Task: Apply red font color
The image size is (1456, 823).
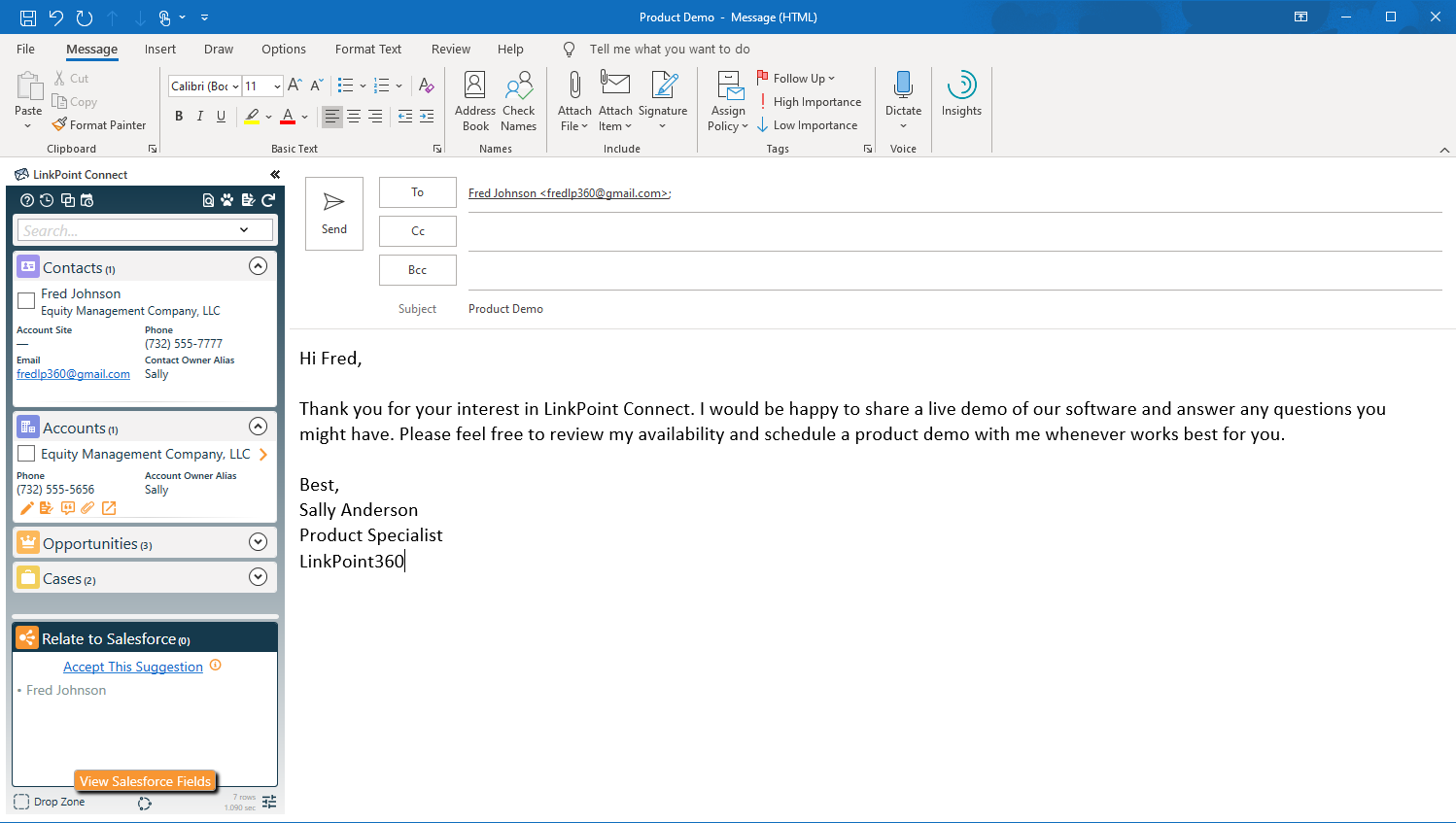Action: [x=288, y=117]
